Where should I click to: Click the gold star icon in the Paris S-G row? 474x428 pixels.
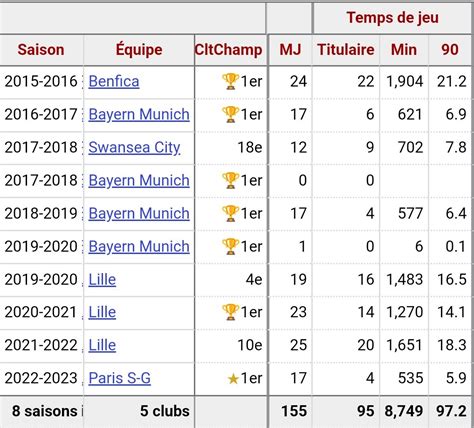point(233,379)
